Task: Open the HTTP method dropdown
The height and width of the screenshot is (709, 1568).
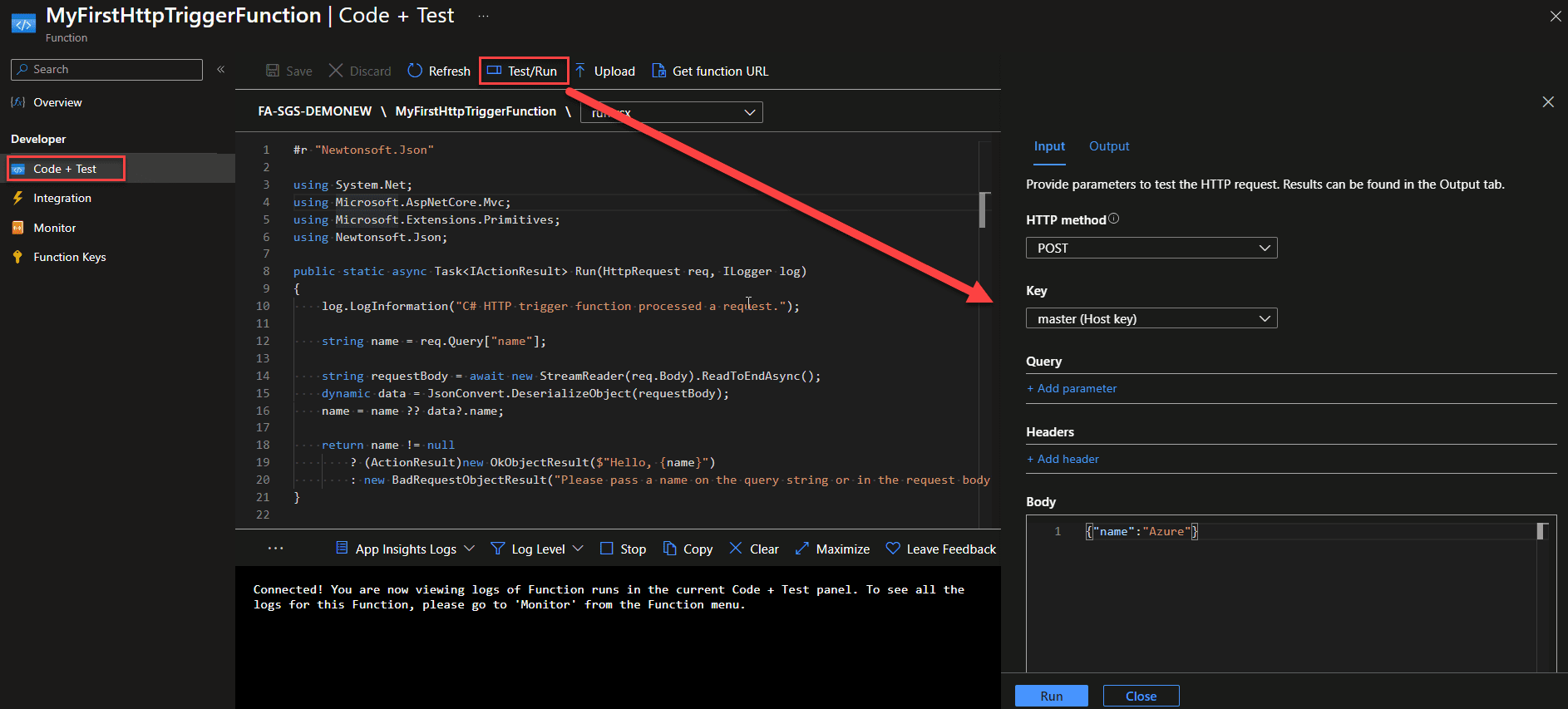Action: click(1151, 248)
